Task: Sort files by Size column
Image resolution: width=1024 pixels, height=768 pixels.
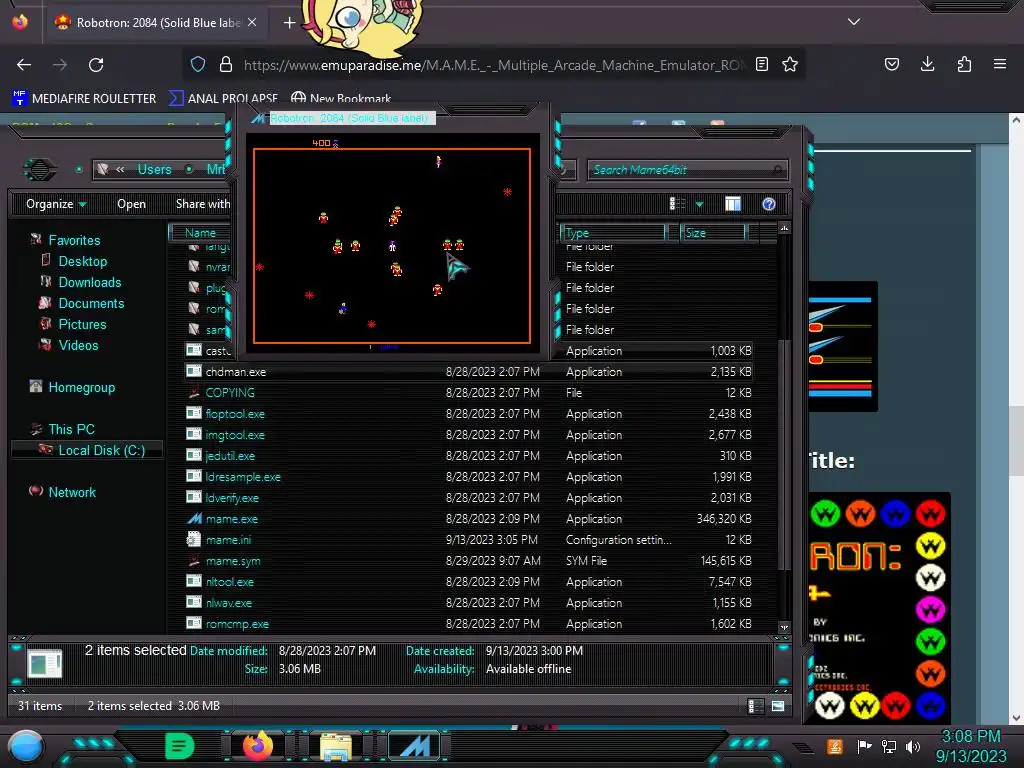Action: click(x=712, y=232)
